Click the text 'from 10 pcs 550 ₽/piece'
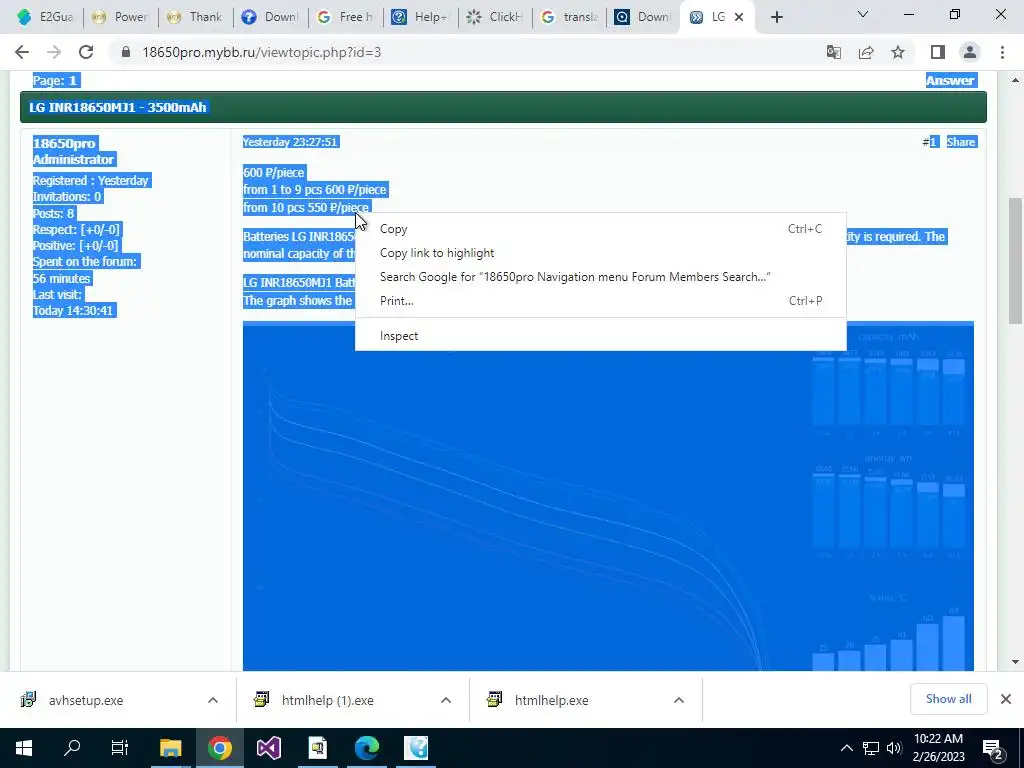1024x768 pixels. (306, 208)
